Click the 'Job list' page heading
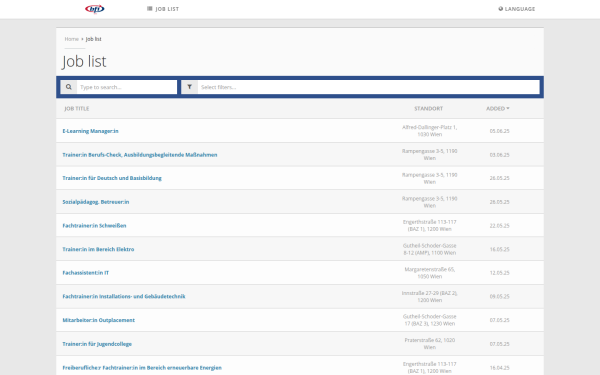Screen dimensions: 600x375 click(x=84, y=61)
